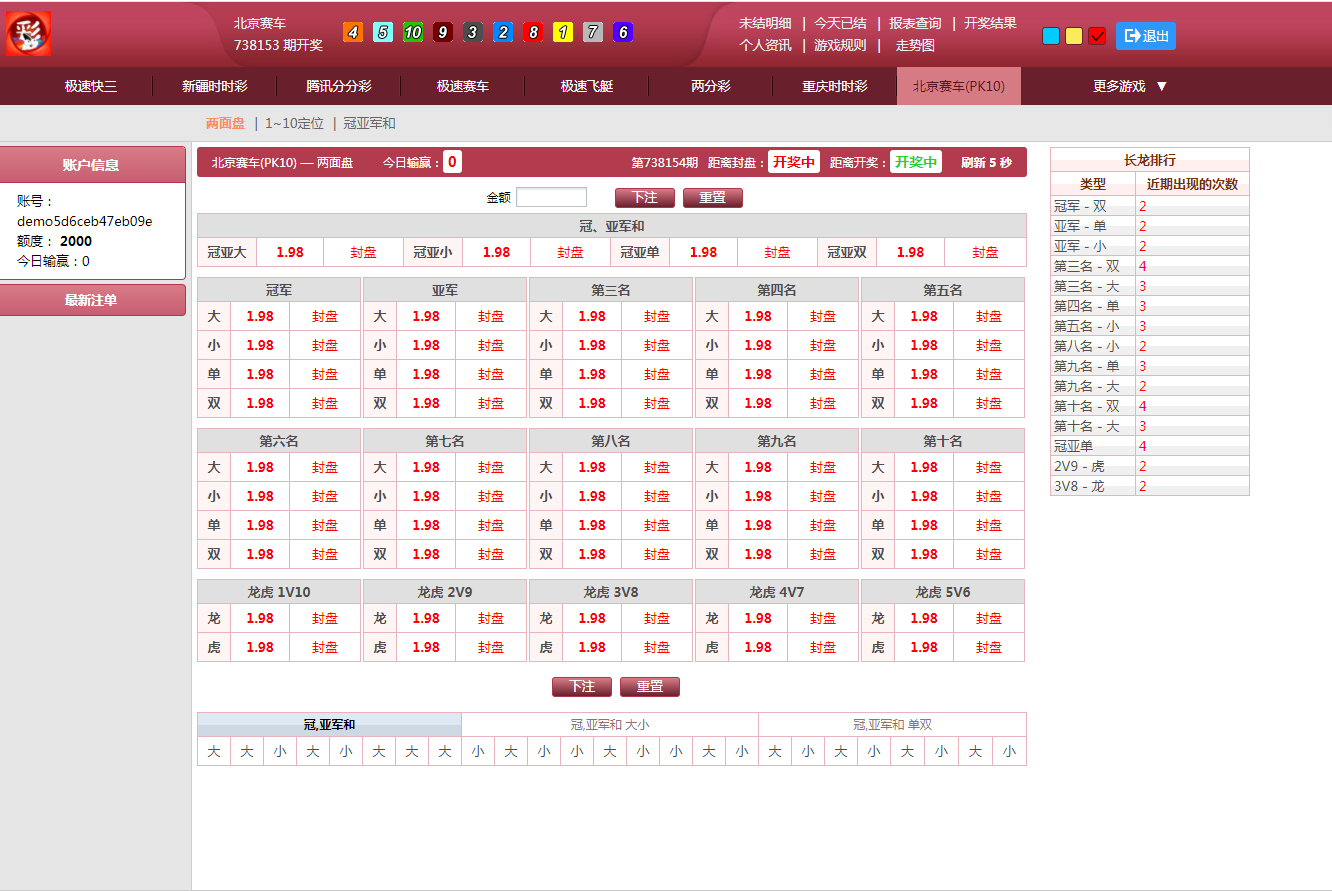Open the 1~10定位 sub-tab
This screenshot has width=1332, height=891.
tap(294, 123)
